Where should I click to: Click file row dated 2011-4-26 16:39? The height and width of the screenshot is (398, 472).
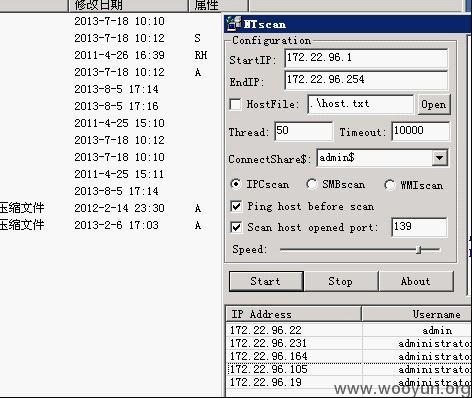[x=119, y=55]
